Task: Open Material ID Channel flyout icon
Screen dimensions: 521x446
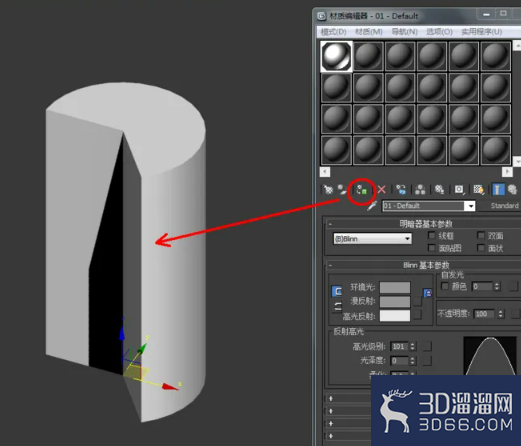Action: tap(459, 190)
